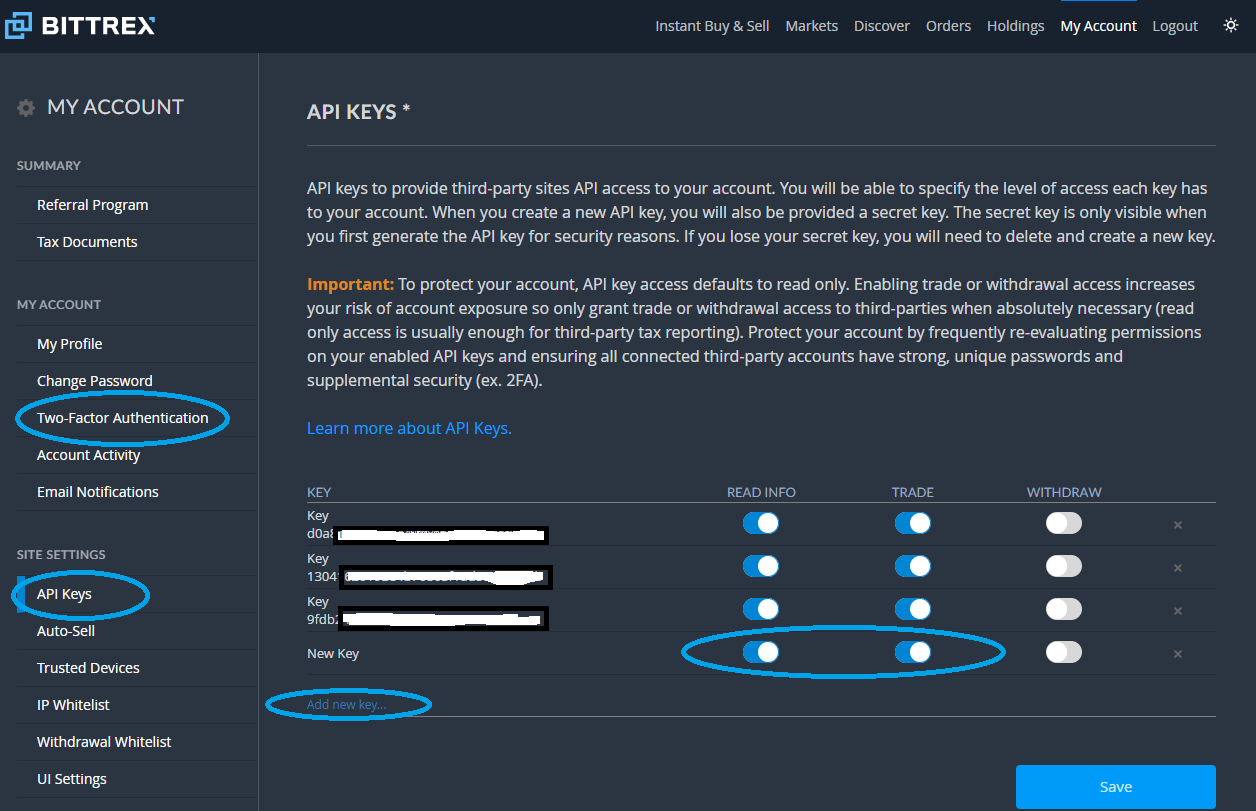Enable Withdraw for key d0a8
The image size is (1256, 811).
tap(1064, 523)
